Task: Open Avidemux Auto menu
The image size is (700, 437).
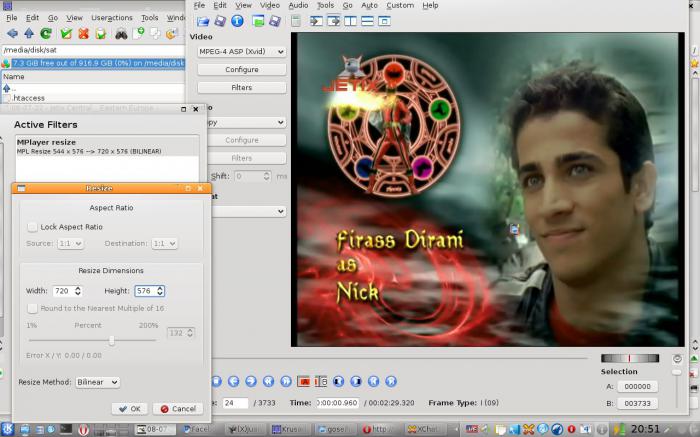Action: (369, 5)
